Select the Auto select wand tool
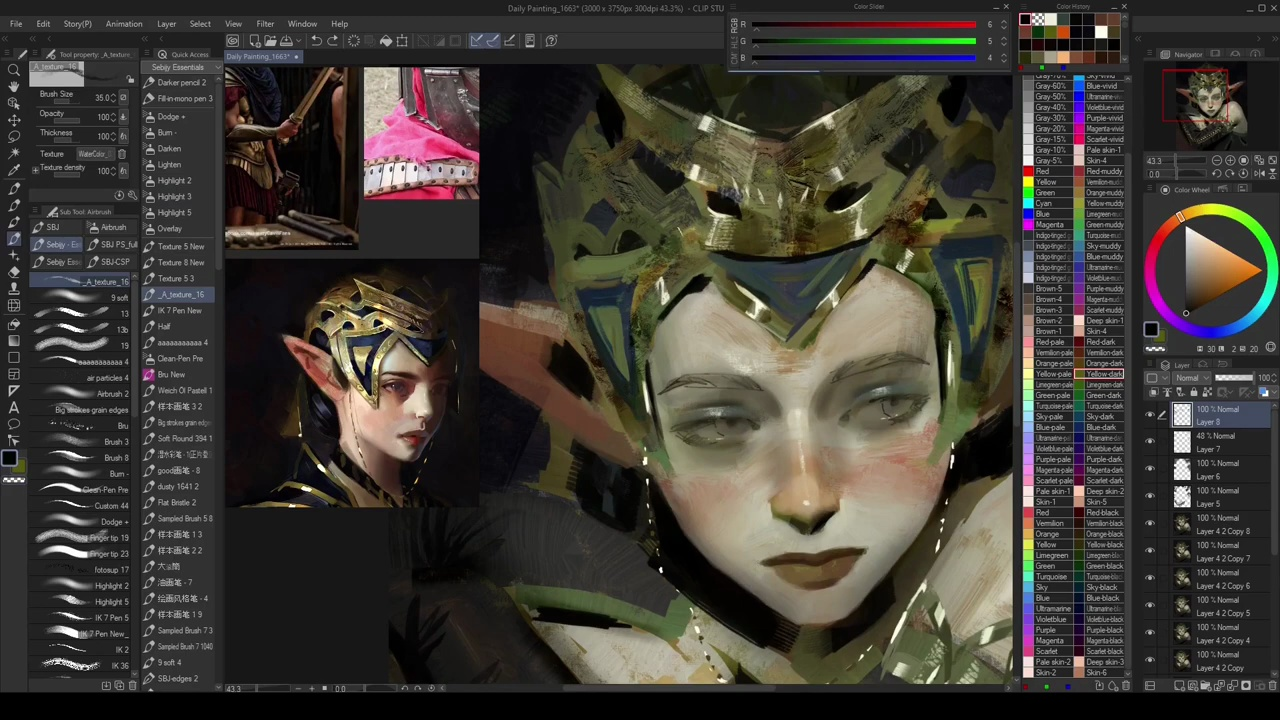1280x720 pixels. (14, 154)
